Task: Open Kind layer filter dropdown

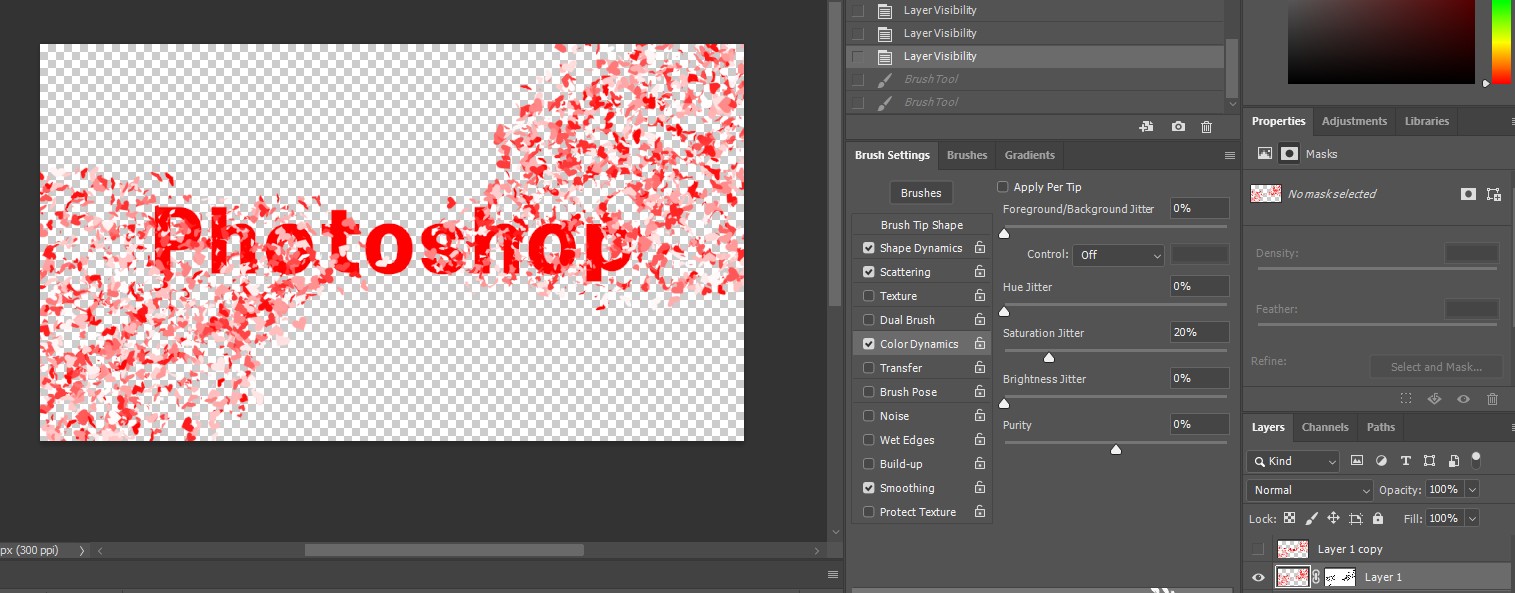Action: click(1293, 461)
